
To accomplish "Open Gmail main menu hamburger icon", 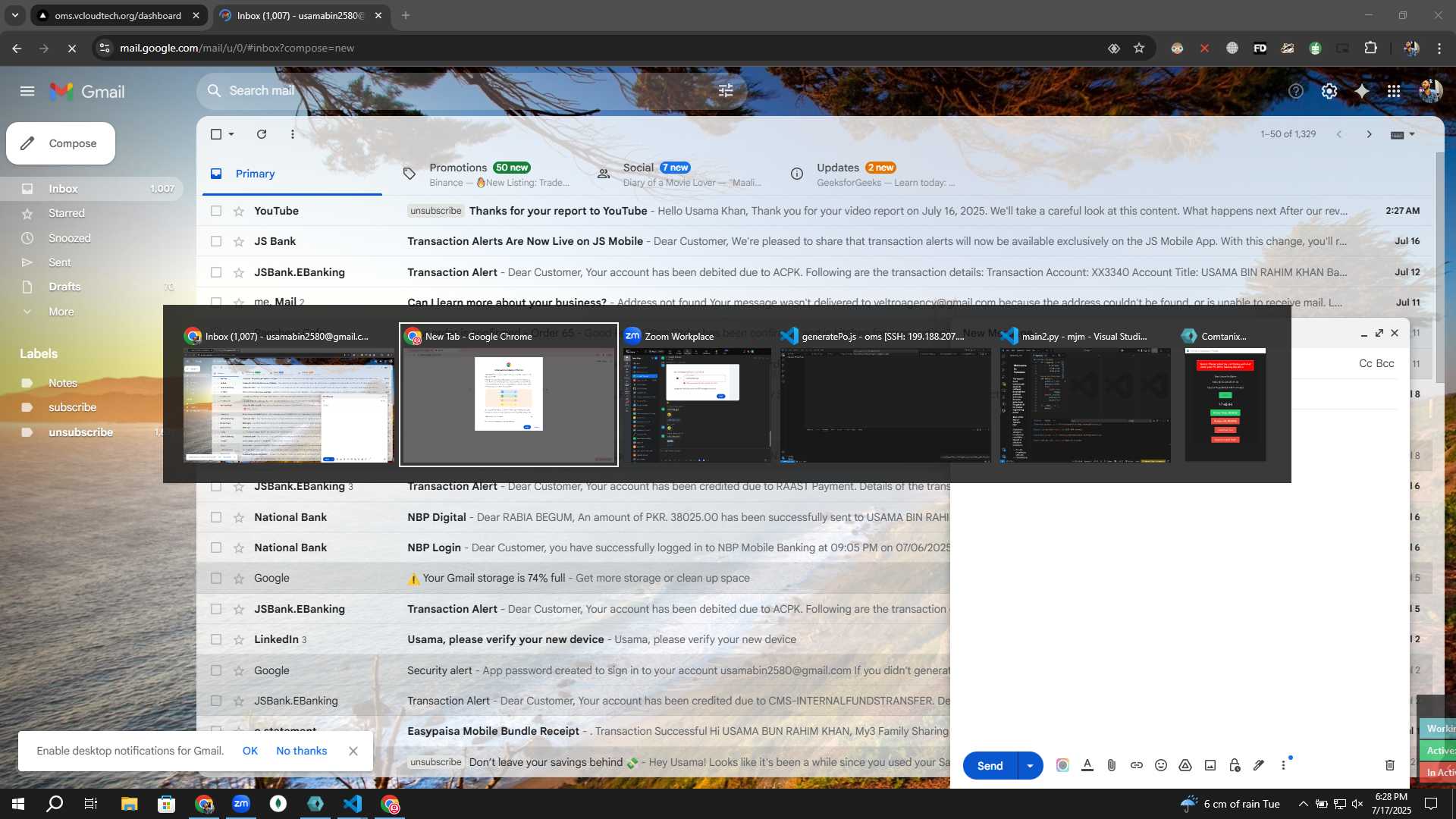I will point(27,92).
